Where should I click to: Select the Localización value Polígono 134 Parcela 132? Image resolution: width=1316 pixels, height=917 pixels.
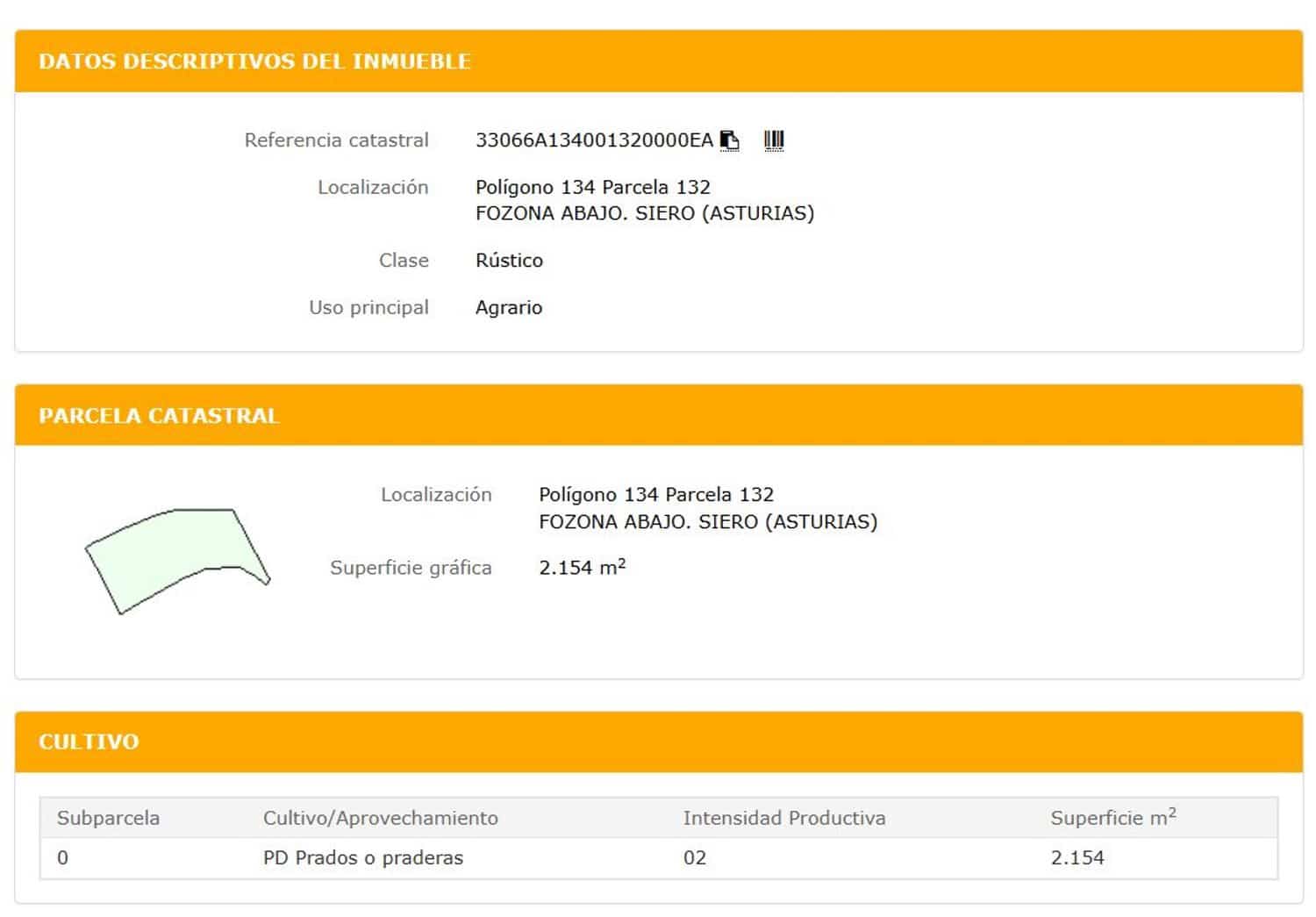tap(592, 187)
